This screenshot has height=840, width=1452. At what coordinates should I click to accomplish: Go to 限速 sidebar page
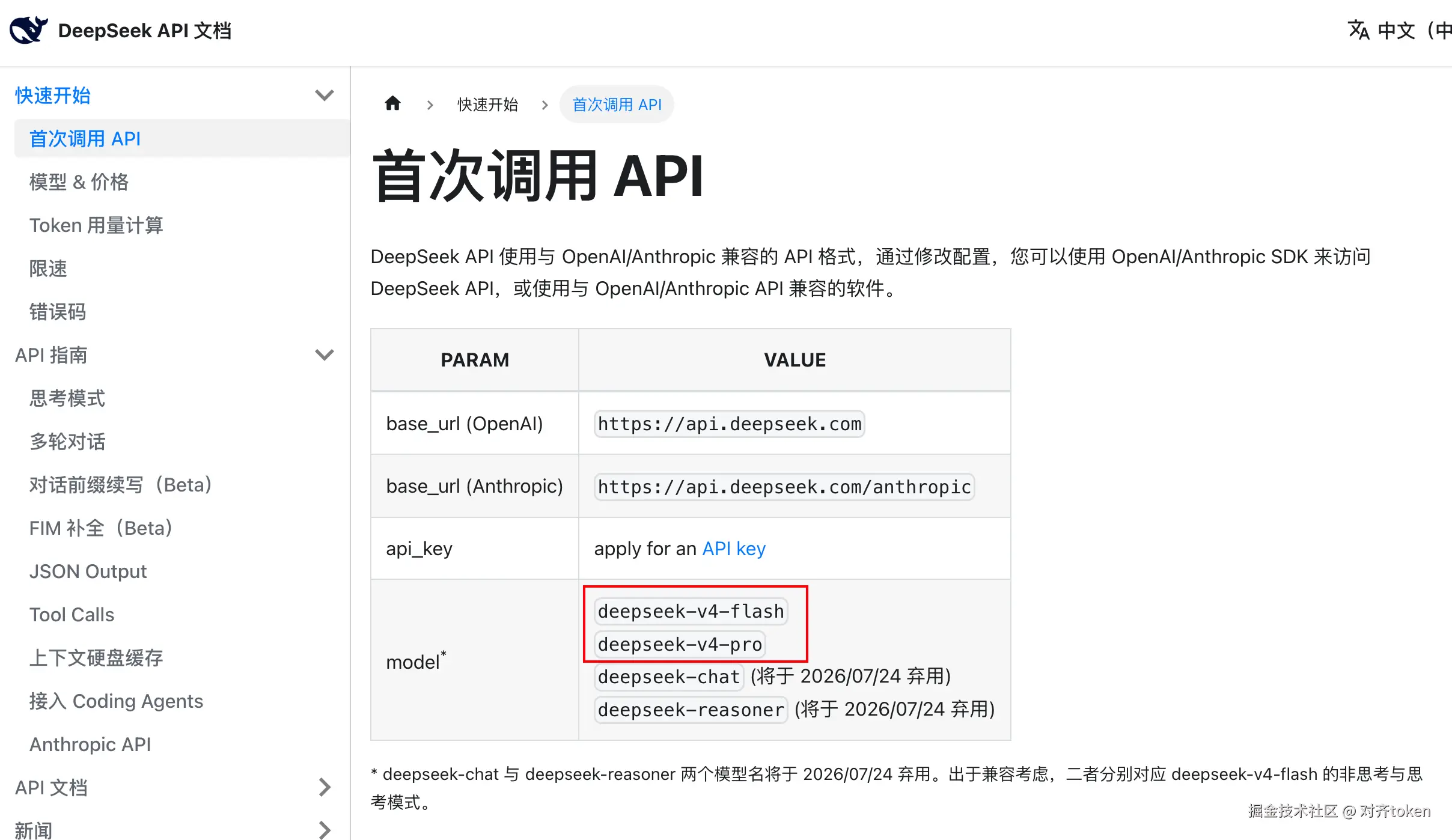pyautogui.click(x=48, y=269)
